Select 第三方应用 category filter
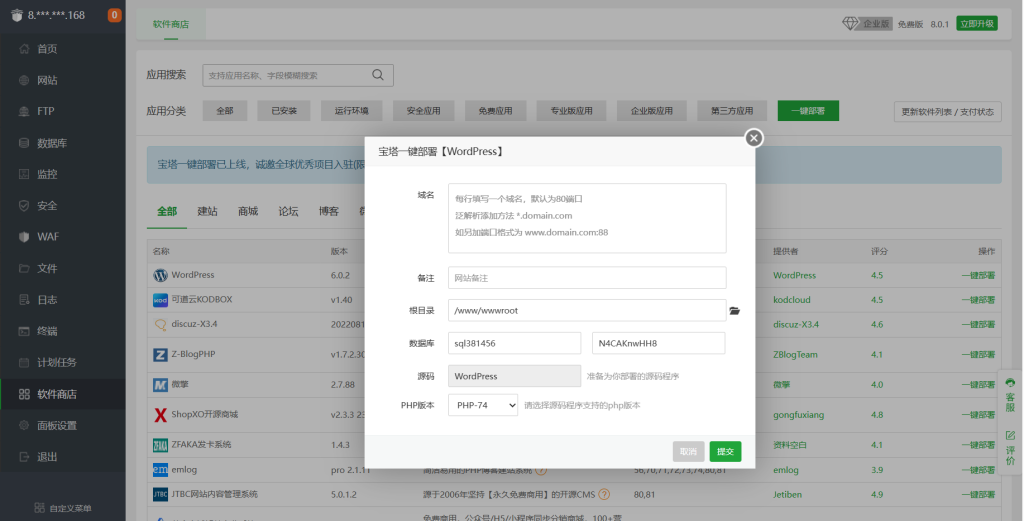Screen dimensions: 1024x521 [731, 110]
